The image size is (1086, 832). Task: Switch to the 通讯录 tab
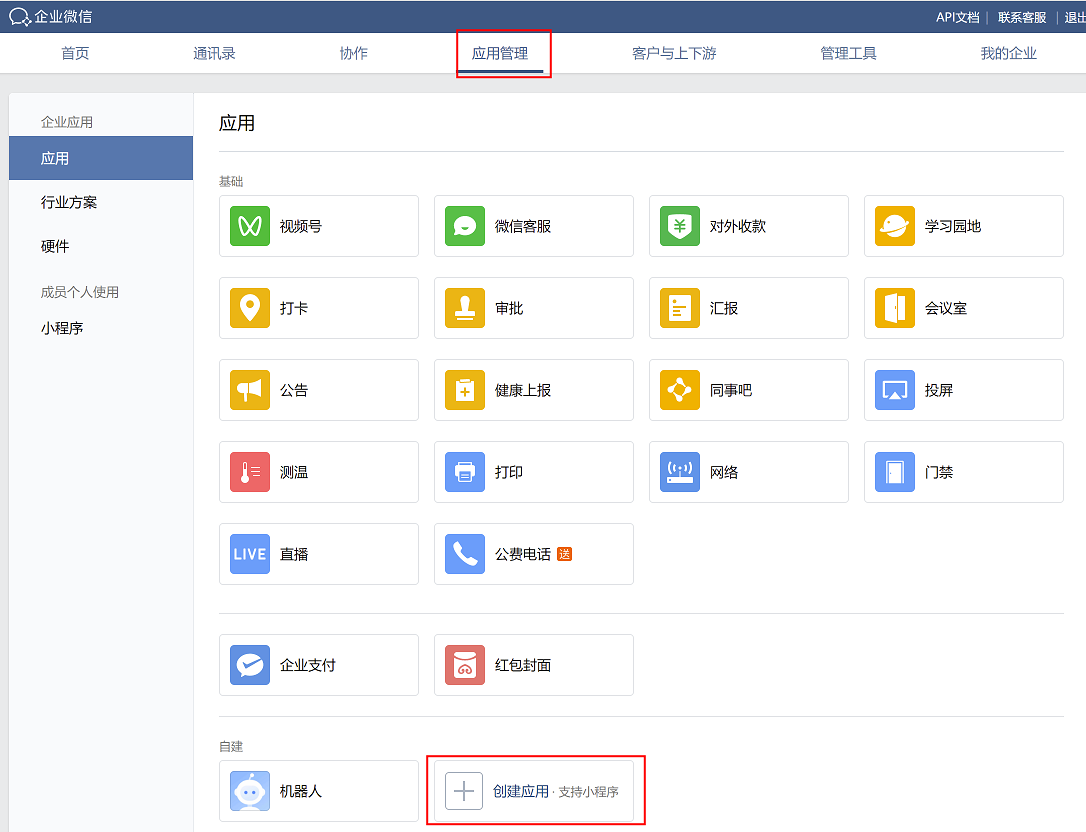click(214, 53)
